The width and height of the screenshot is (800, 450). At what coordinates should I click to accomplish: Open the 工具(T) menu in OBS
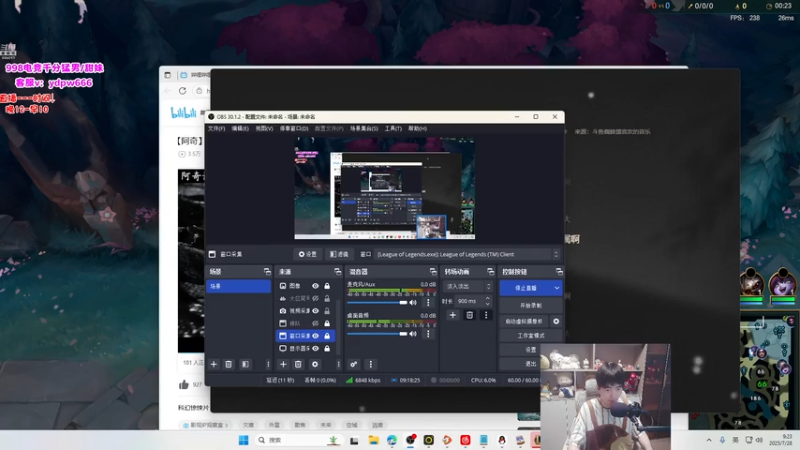click(x=393, y=129)
